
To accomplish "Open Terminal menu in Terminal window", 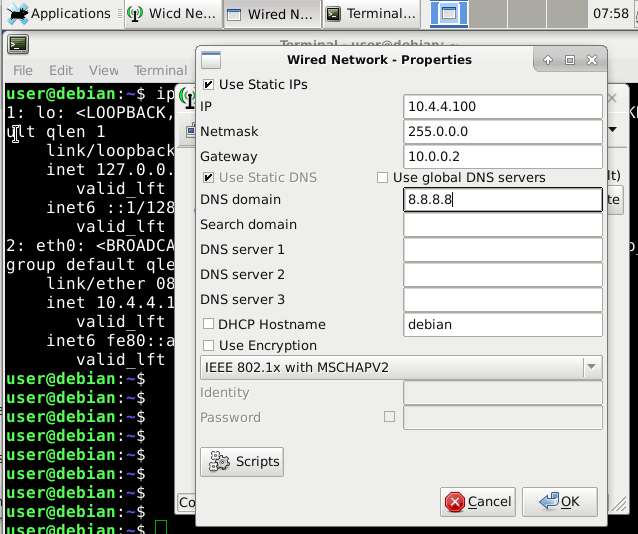I will point(160,70).
